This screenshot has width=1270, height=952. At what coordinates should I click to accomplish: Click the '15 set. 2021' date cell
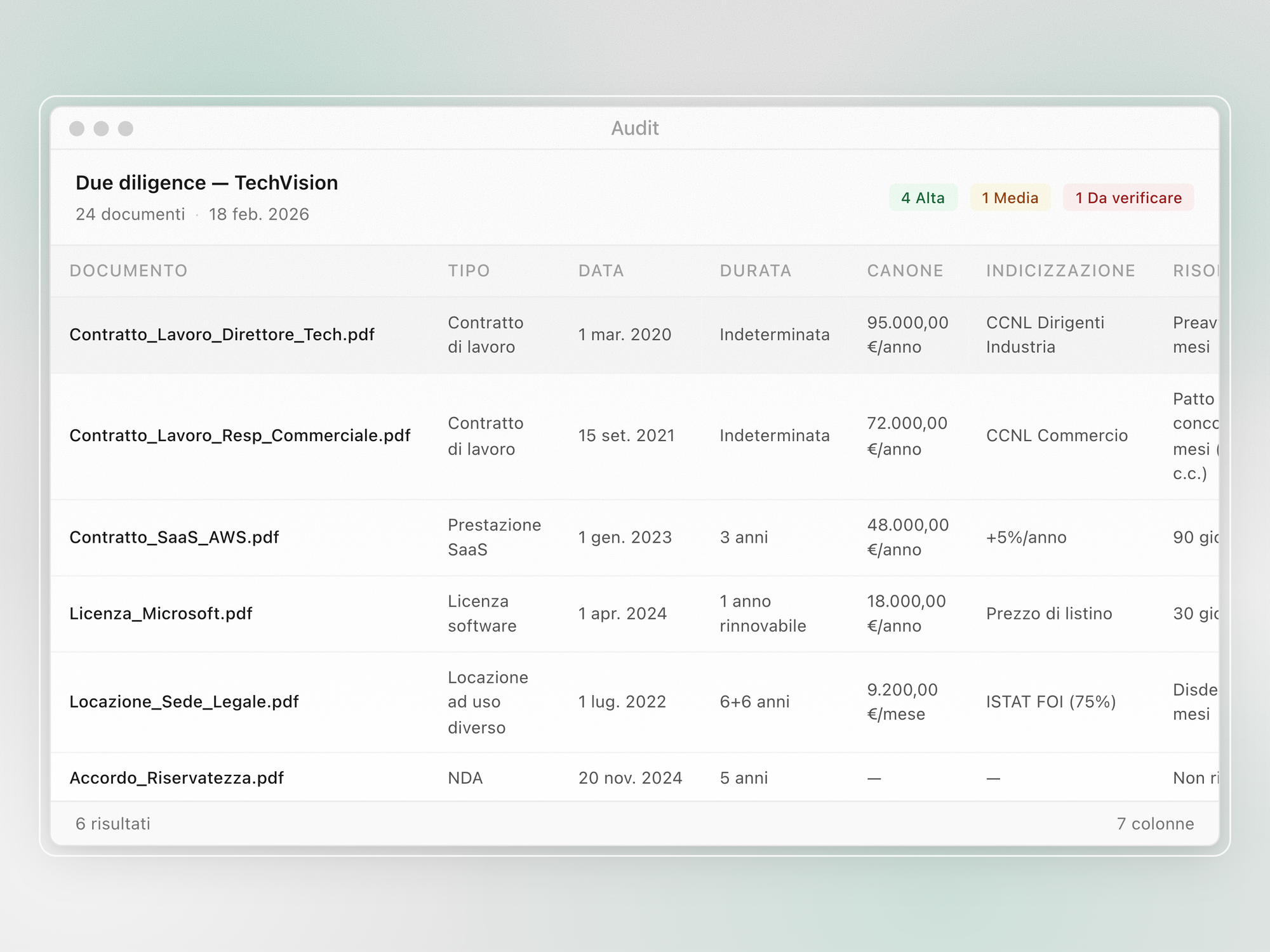626,435
